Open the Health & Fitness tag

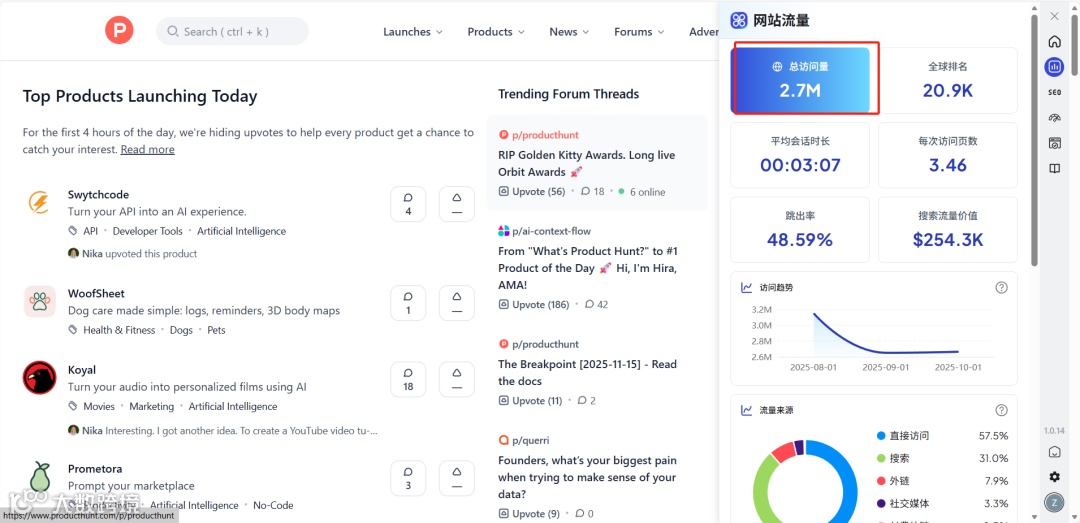(119, 330)
